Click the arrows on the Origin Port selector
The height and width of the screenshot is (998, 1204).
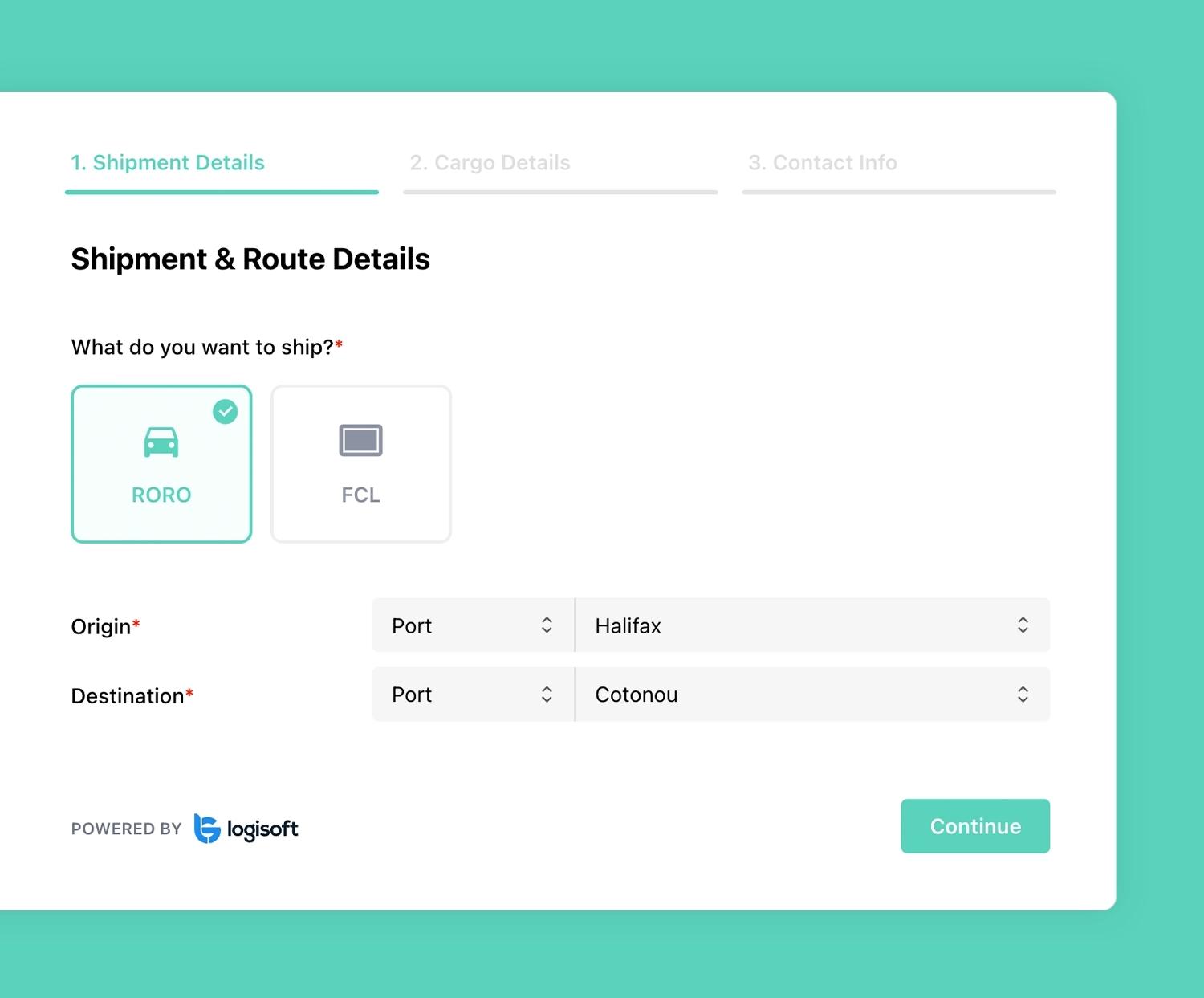click(x=547, y=625)
